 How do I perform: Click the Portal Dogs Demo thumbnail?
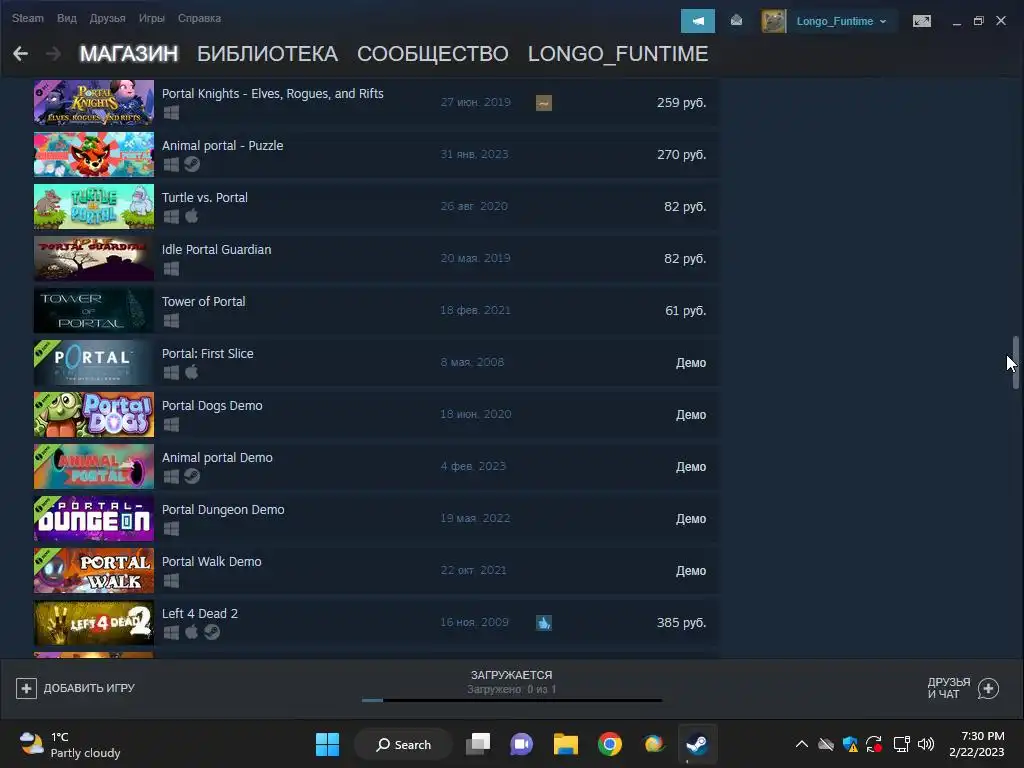pos(94,415)
